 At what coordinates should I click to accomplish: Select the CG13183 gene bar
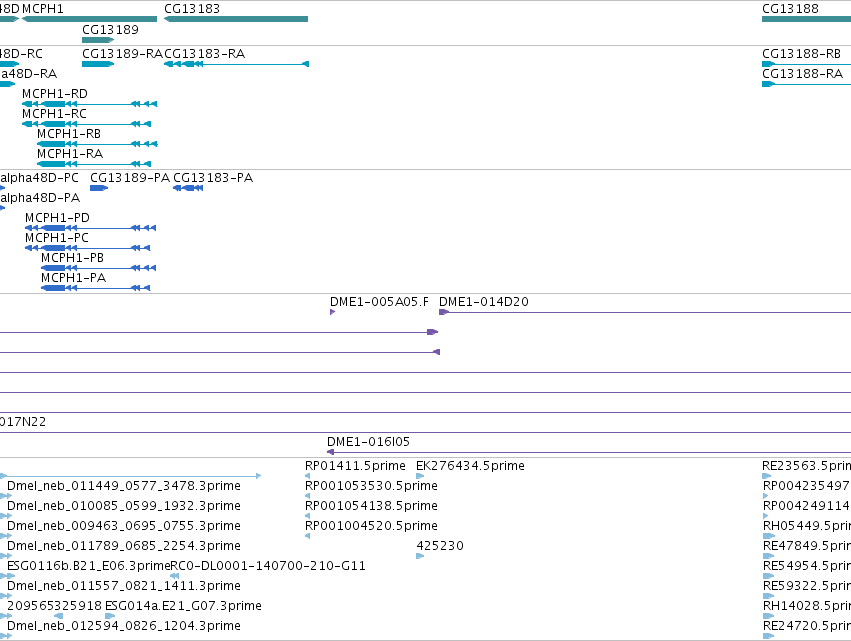point(236,19)
